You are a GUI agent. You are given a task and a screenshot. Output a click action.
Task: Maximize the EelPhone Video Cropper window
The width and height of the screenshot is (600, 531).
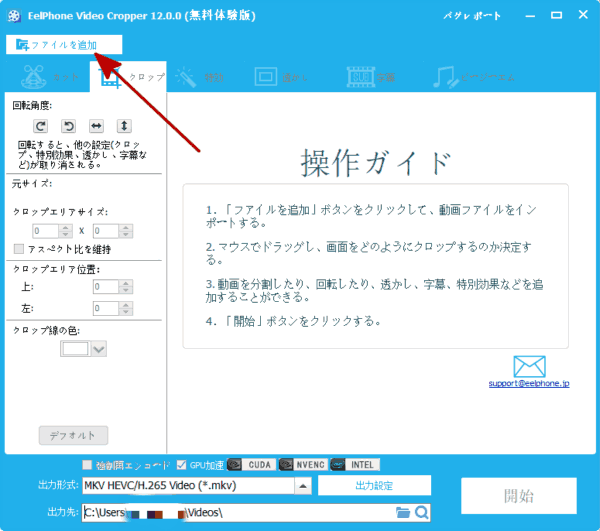[x=556, y=15]
